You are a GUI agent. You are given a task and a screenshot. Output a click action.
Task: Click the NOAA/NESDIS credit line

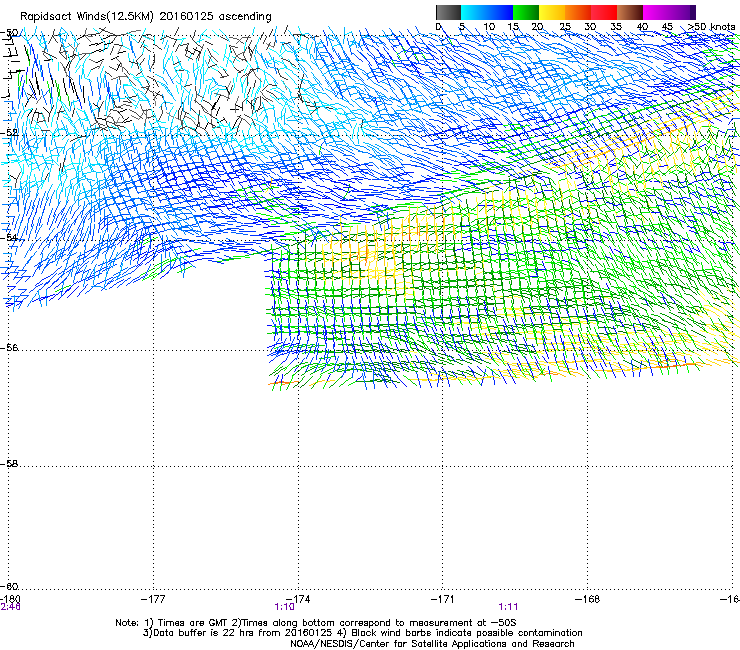(432, 644)
